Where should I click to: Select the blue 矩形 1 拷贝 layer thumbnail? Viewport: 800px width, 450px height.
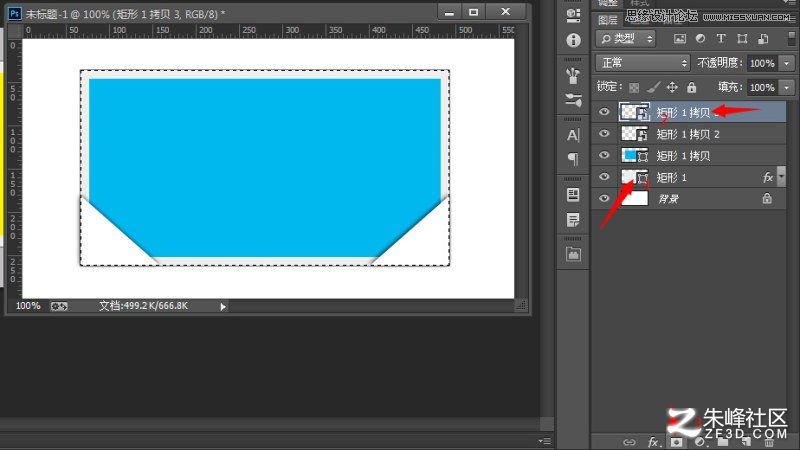click(634, 155)
